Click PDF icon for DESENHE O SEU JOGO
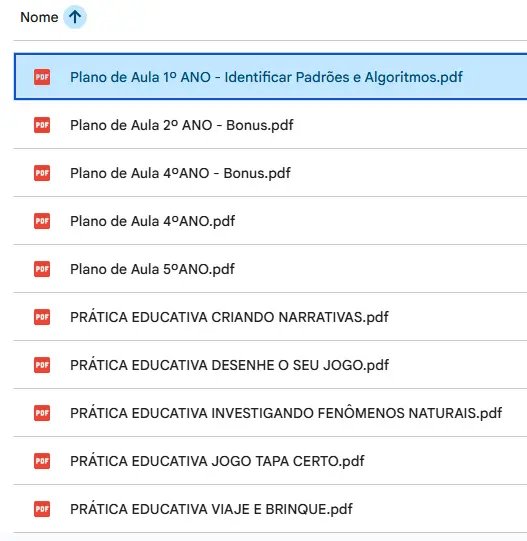This screenshot has height=541, width=527. tap(42, 365)
